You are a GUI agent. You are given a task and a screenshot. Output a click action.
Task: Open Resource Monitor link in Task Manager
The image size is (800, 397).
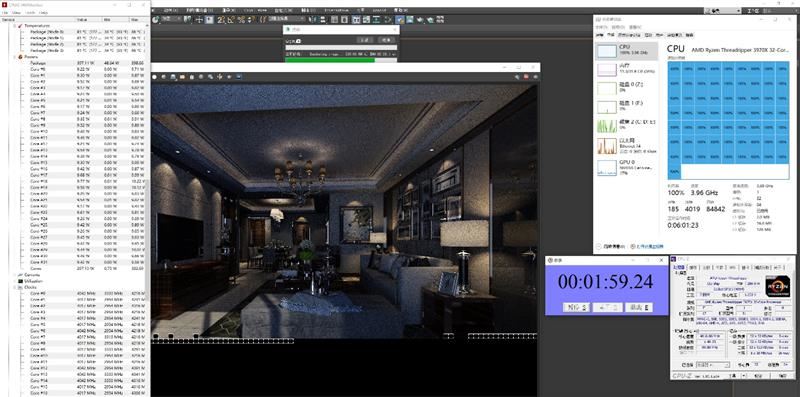(x=649, y=246)
